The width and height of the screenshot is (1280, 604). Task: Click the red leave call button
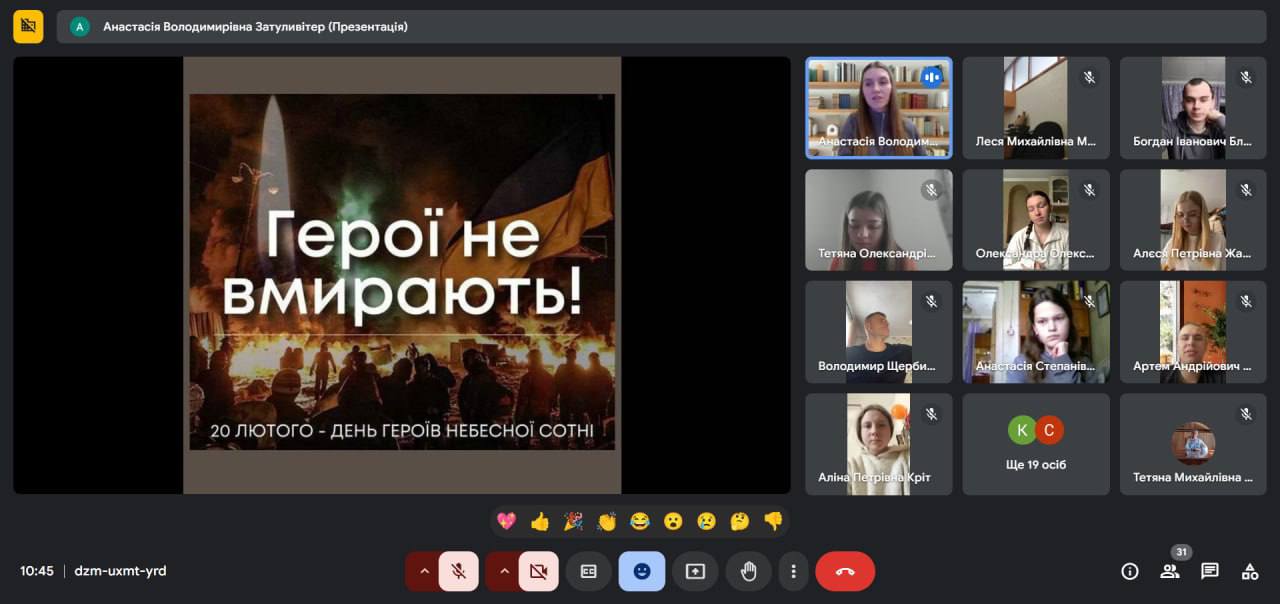point(845,571)
